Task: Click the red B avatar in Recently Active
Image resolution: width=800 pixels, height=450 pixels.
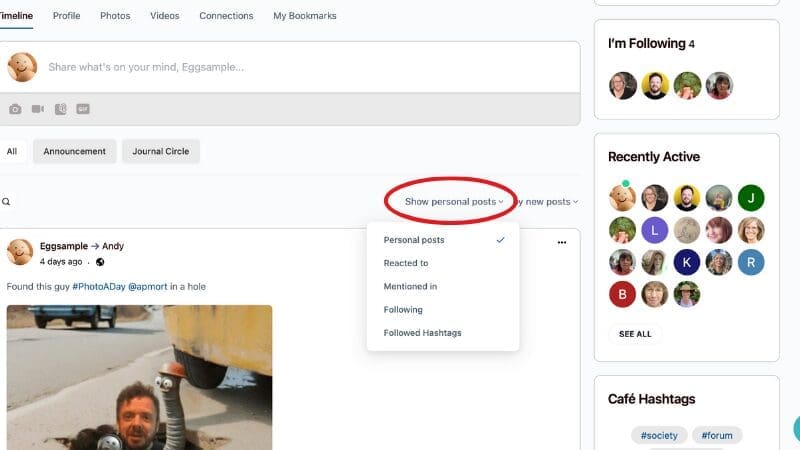Action: [x=622, y=294]
